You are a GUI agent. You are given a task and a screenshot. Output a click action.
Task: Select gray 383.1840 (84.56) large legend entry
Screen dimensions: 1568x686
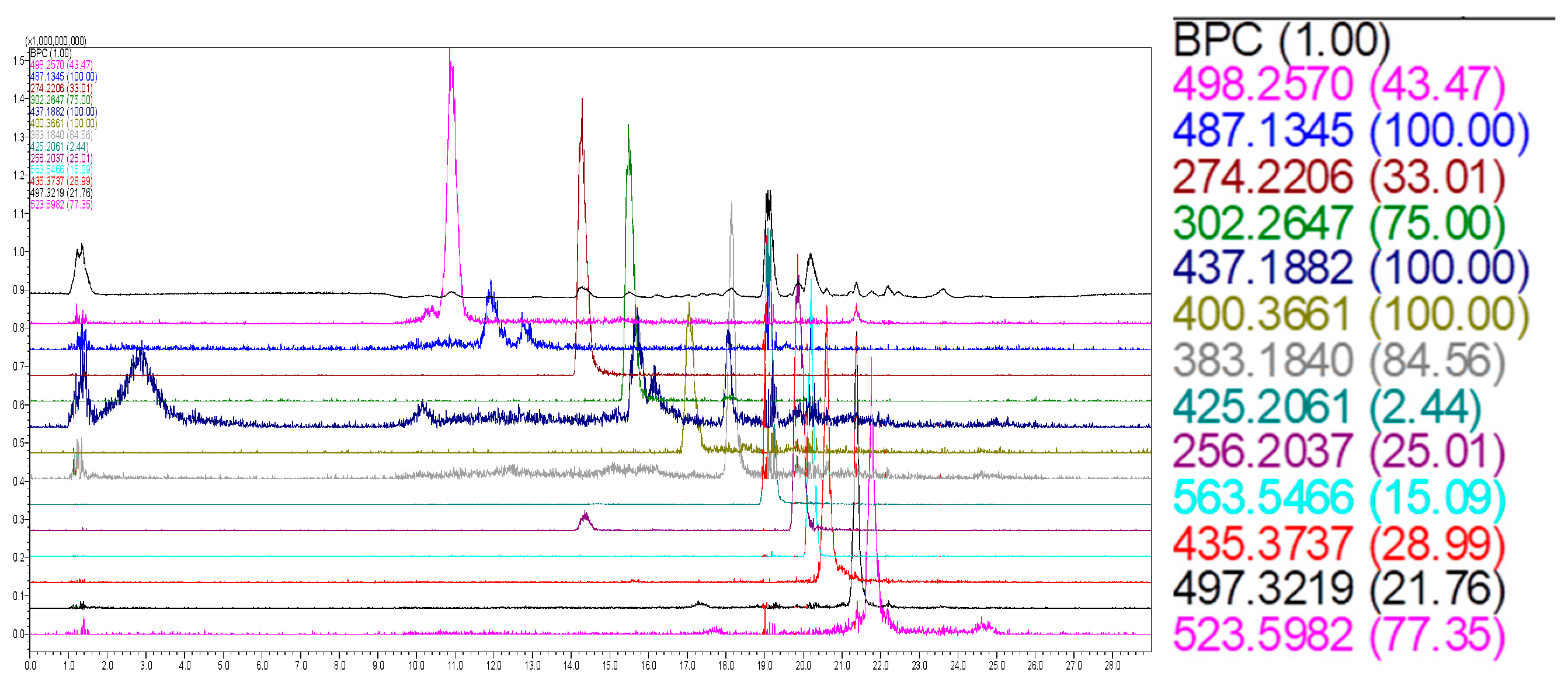coord(1338,361)
